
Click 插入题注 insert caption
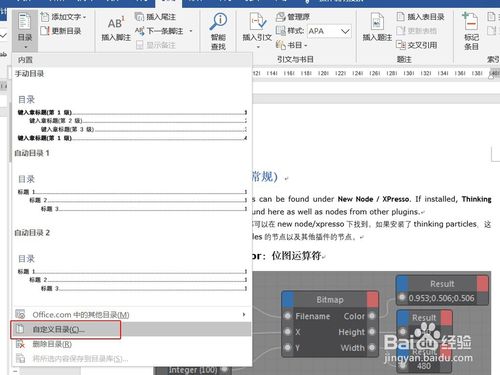[377, 27]
